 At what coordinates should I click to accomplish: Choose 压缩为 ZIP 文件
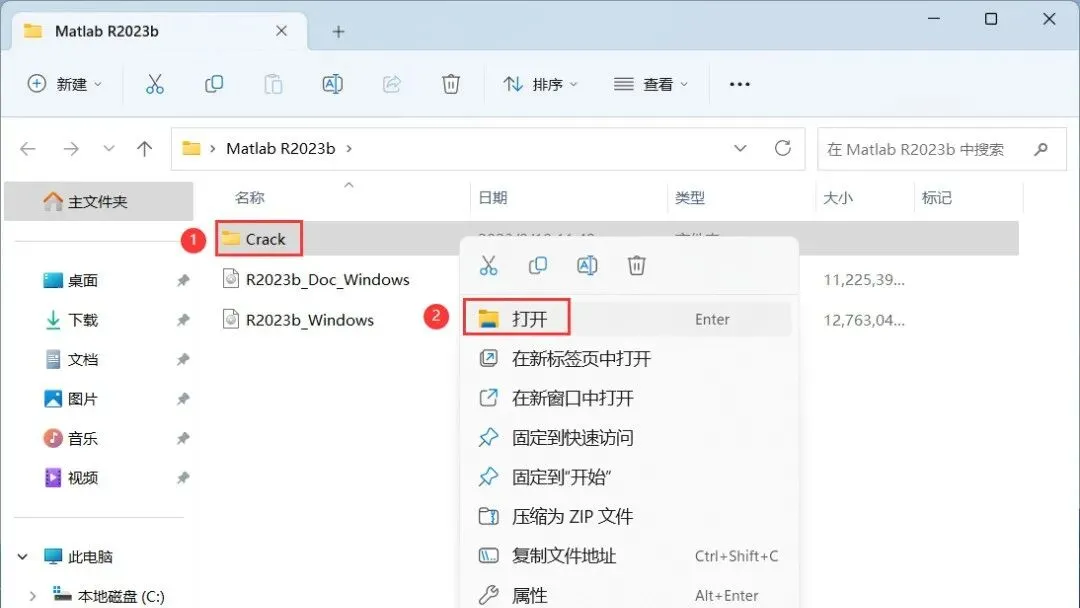pos(627,516)
